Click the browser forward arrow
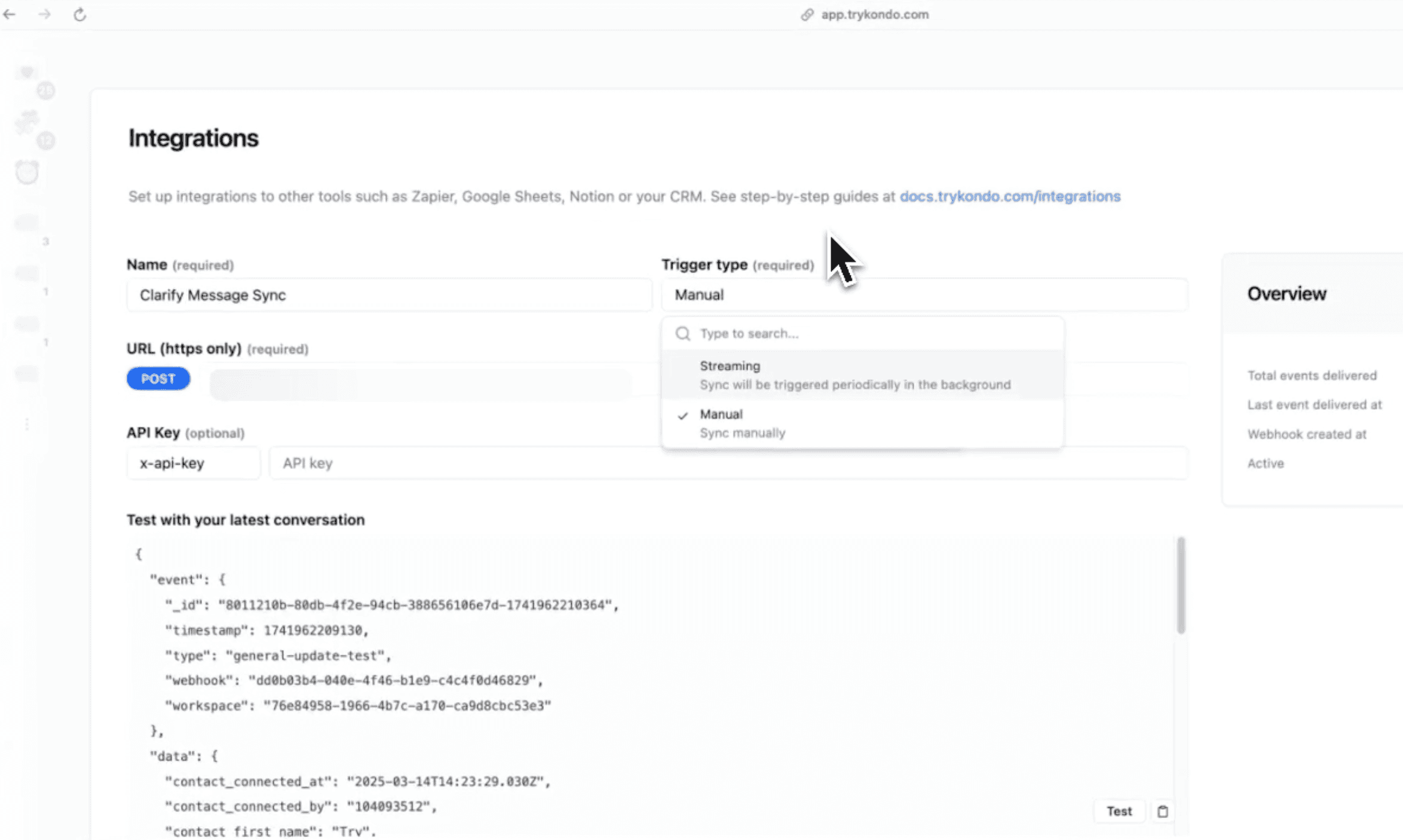1403x840 pixels. pyautogui.click(x=45, y=14)
